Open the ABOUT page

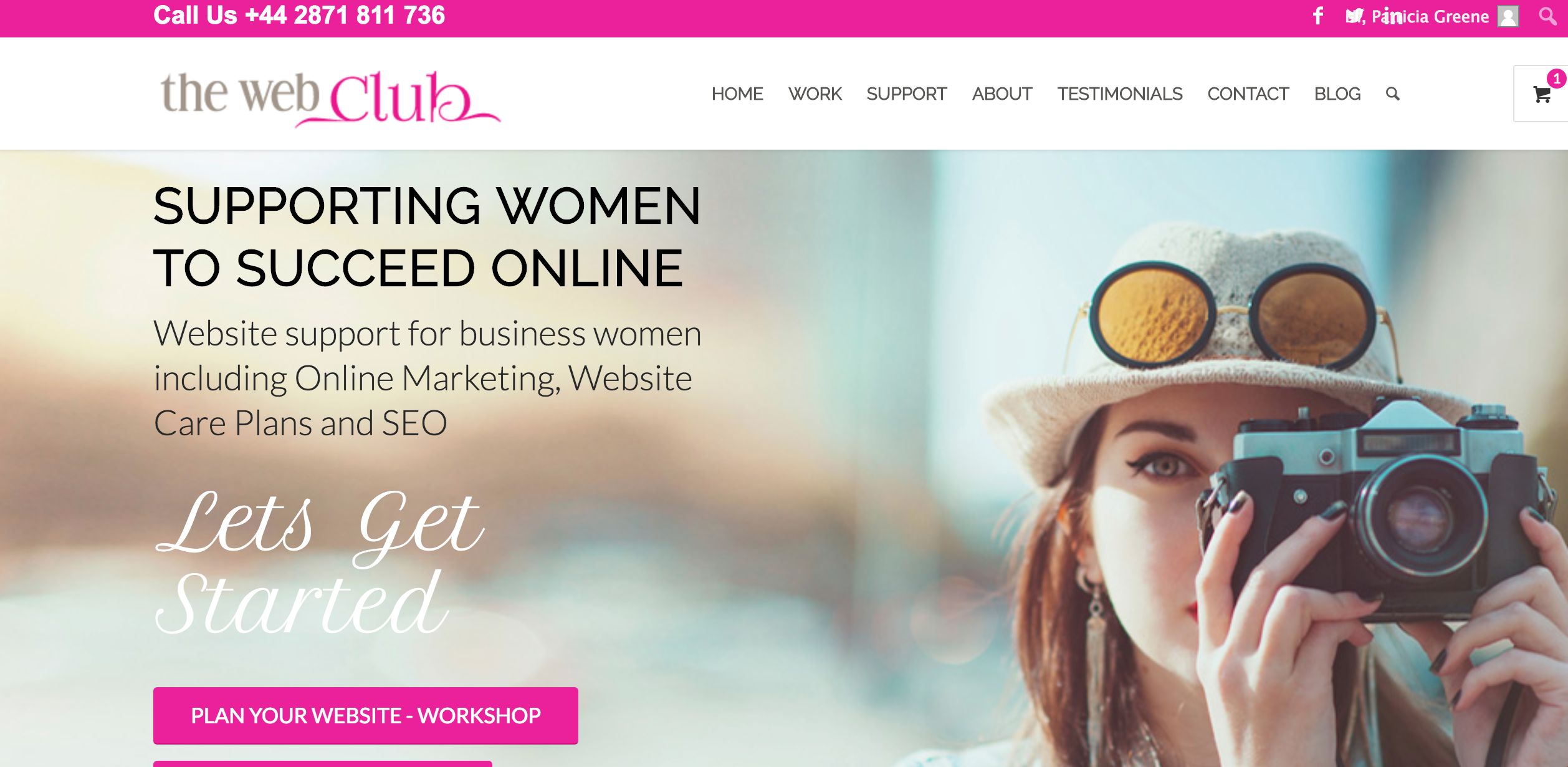(x=1002, y=94)
